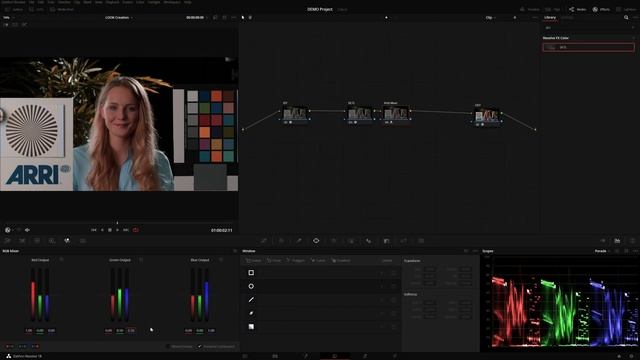Show the Info panel icon
The image size is (640, 360).
click(x=632, y=241)
